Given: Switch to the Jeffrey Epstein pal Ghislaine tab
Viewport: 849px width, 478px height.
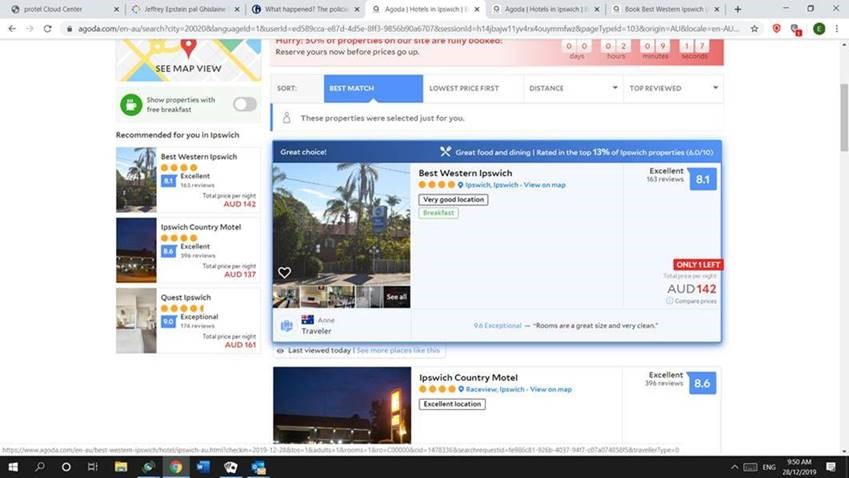Looking at the screenshot, I should click(185, 9).
